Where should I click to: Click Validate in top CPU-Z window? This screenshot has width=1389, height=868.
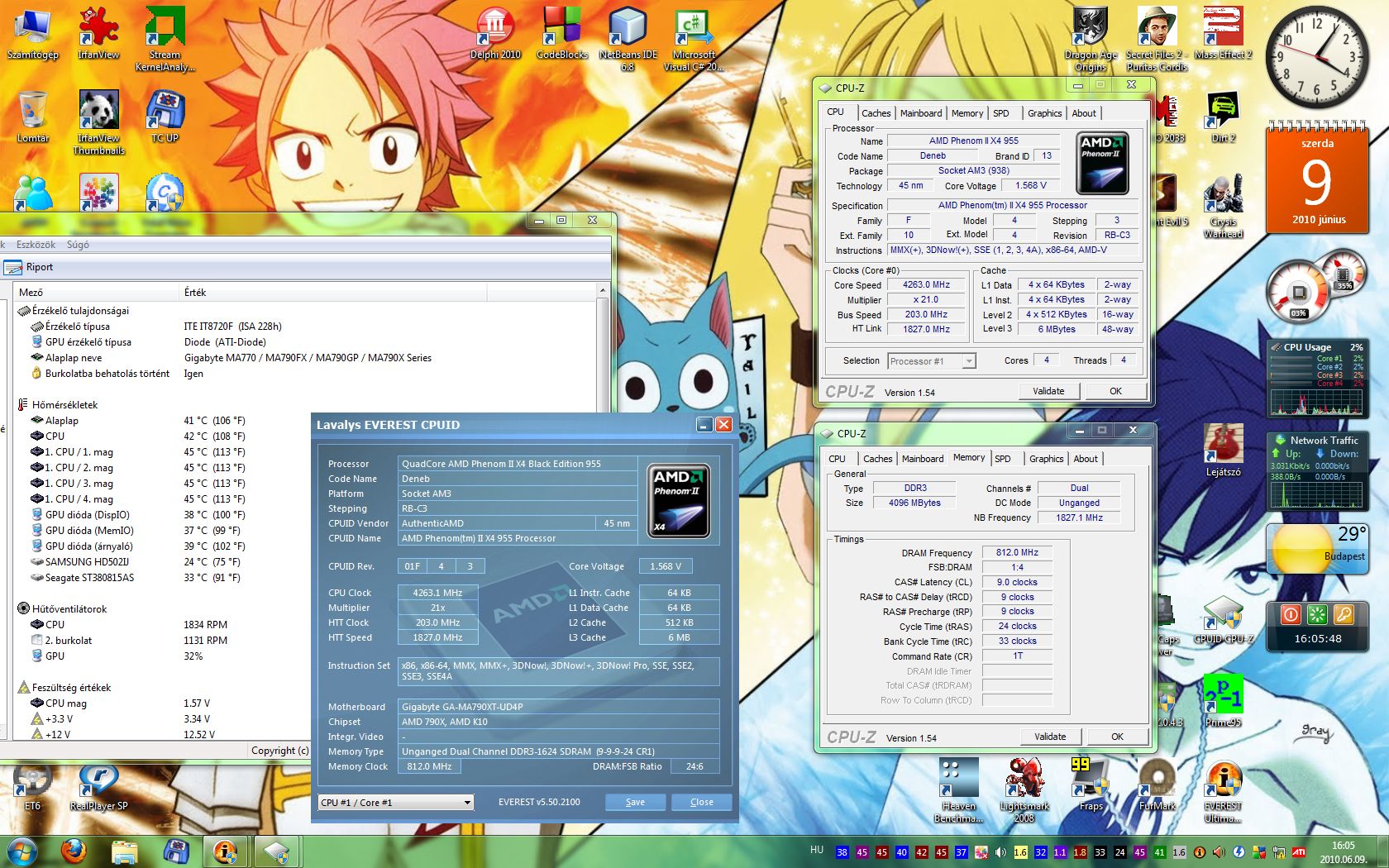tap(1048, 391)
